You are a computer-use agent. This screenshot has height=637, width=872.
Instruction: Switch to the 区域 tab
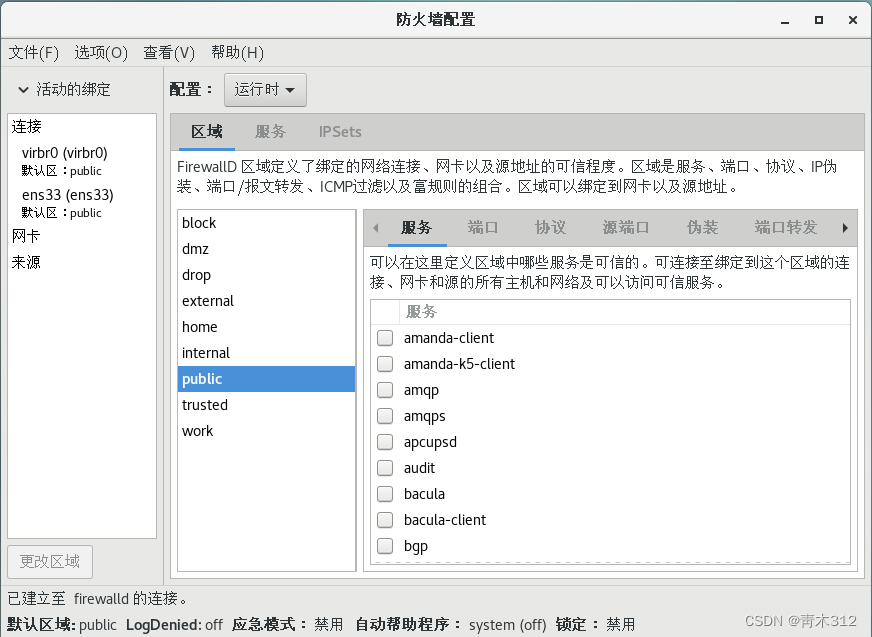click(x=207, y=132)
